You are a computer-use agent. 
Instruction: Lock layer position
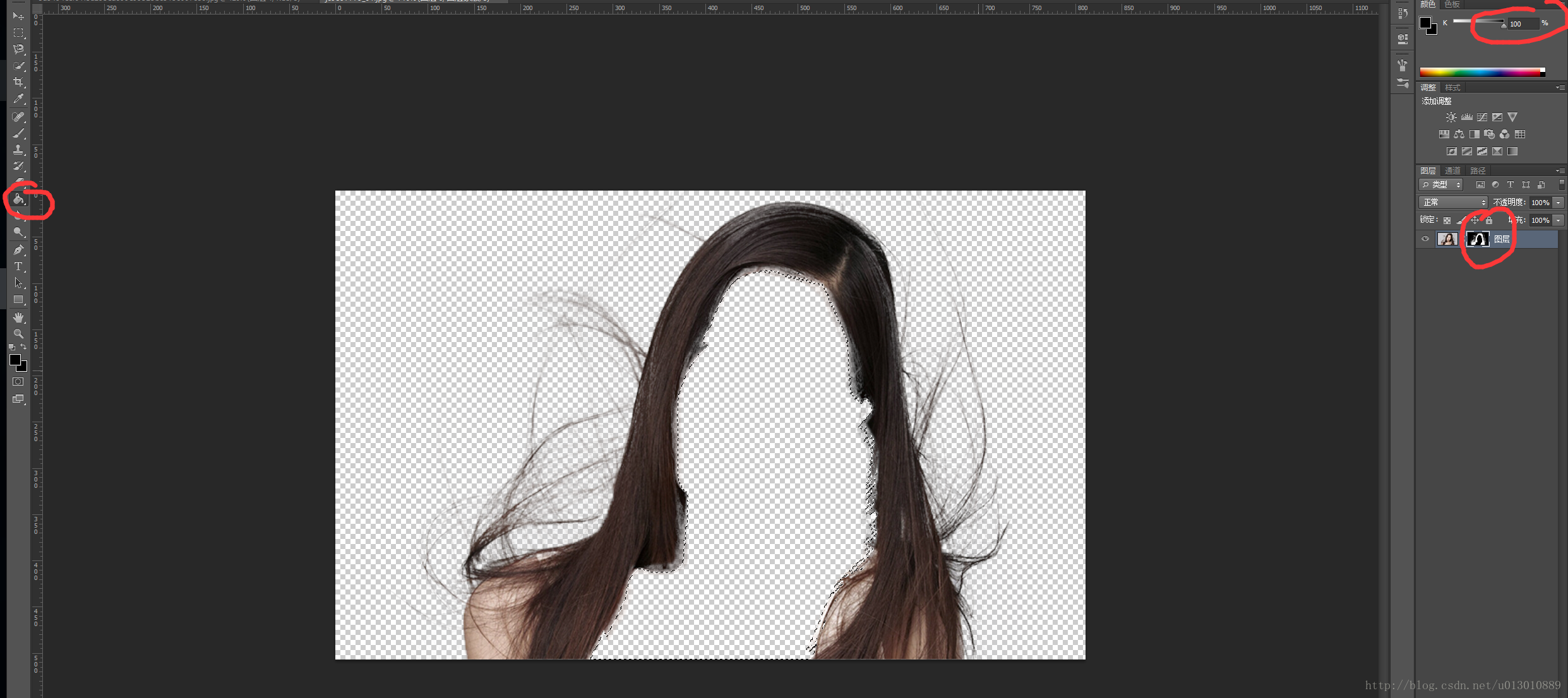point(1475,220)
